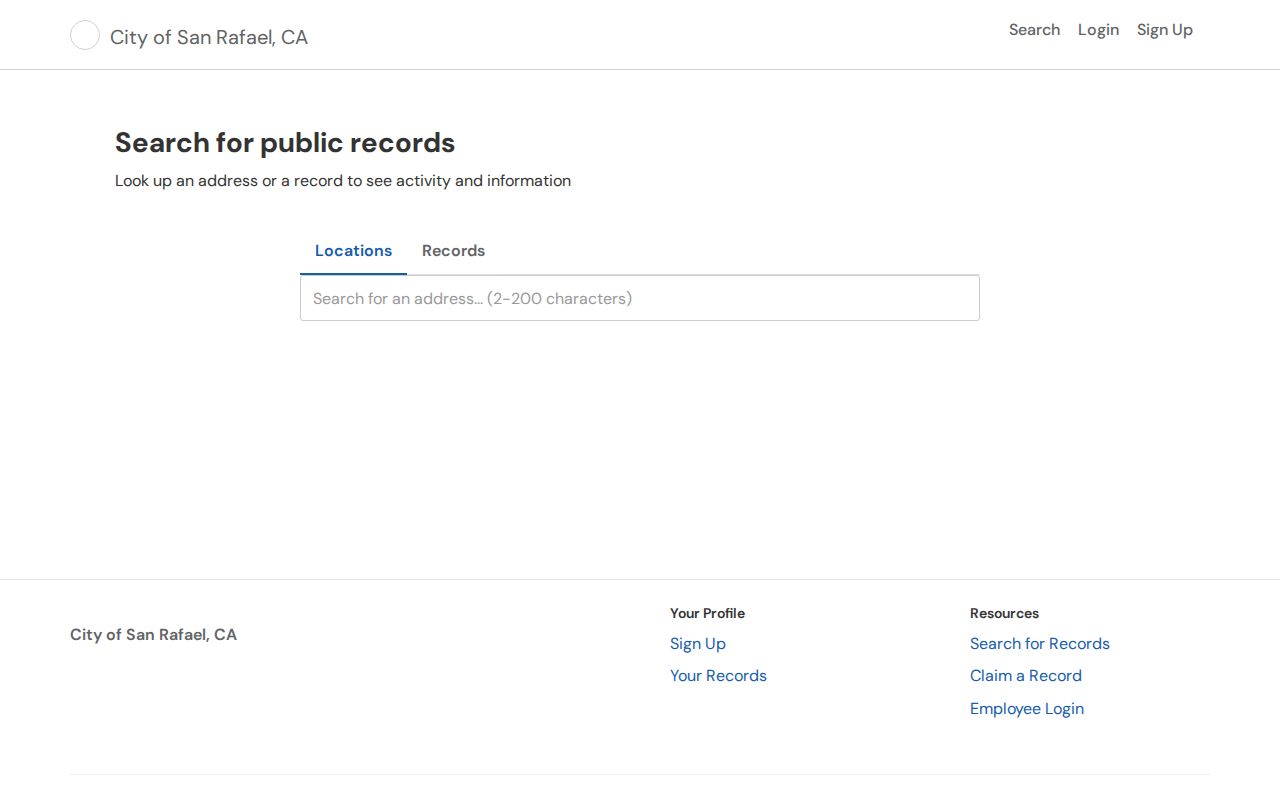Follow the footer Sign Up link
Screen dimensions: 1280x800
[698, 644]
